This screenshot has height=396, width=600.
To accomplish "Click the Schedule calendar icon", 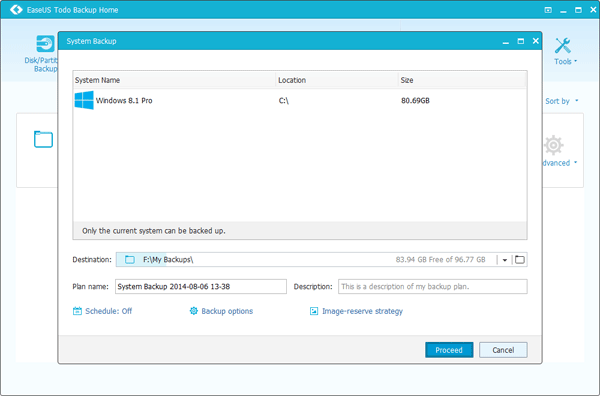I will tap(77, 311).
